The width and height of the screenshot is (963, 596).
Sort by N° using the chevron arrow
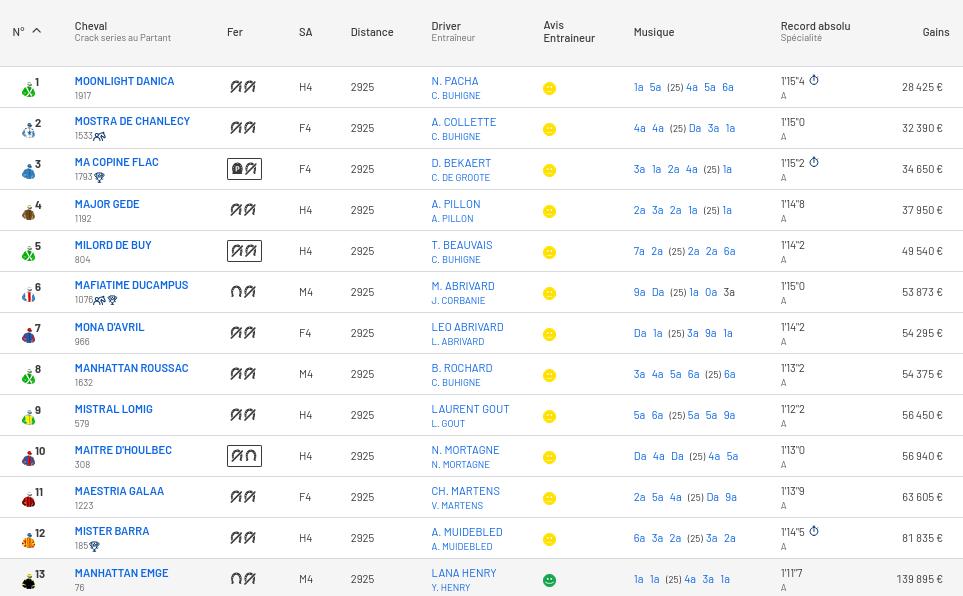tap(37, 31)
